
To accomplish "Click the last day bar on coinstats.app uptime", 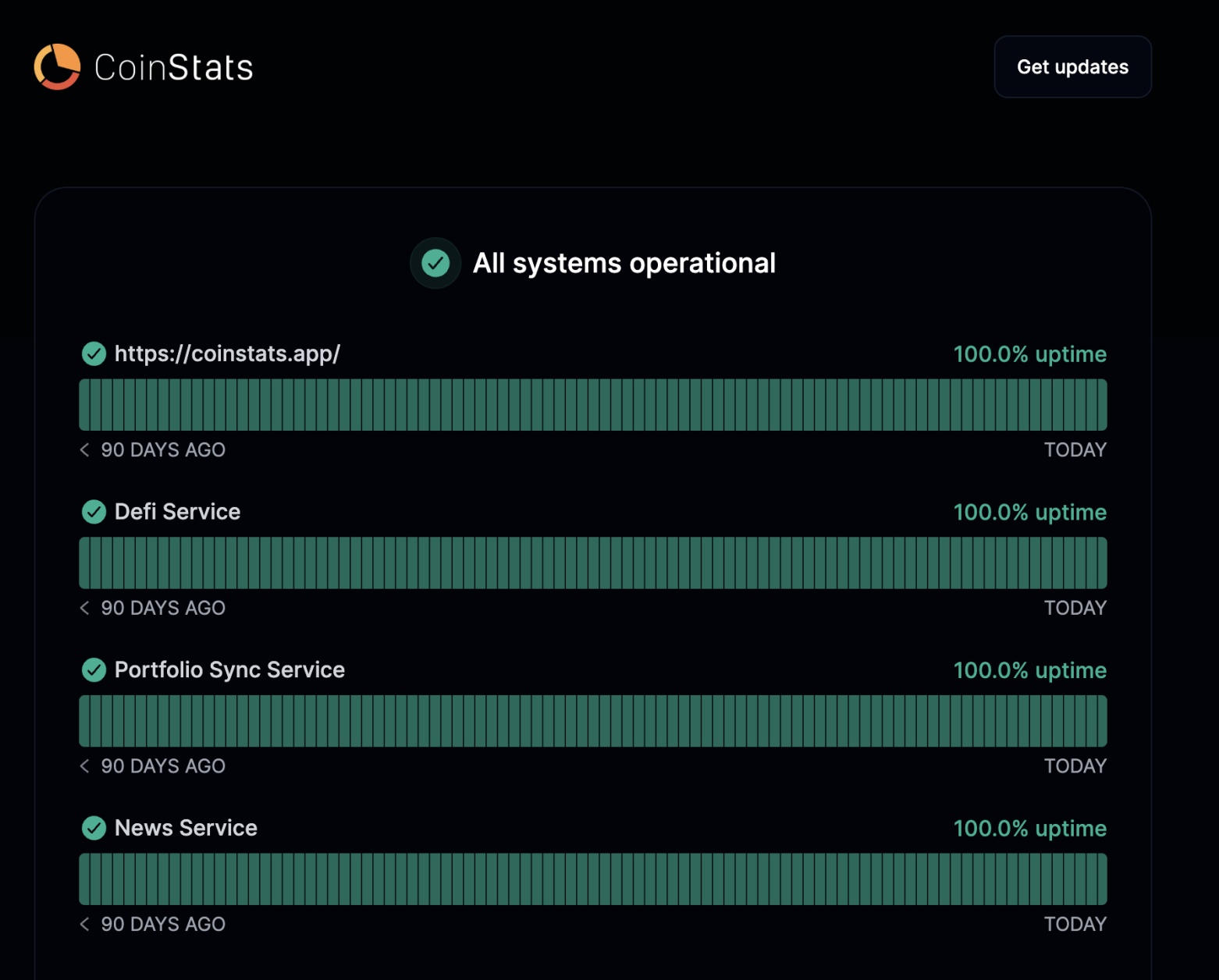I will tap(1102, 405).
